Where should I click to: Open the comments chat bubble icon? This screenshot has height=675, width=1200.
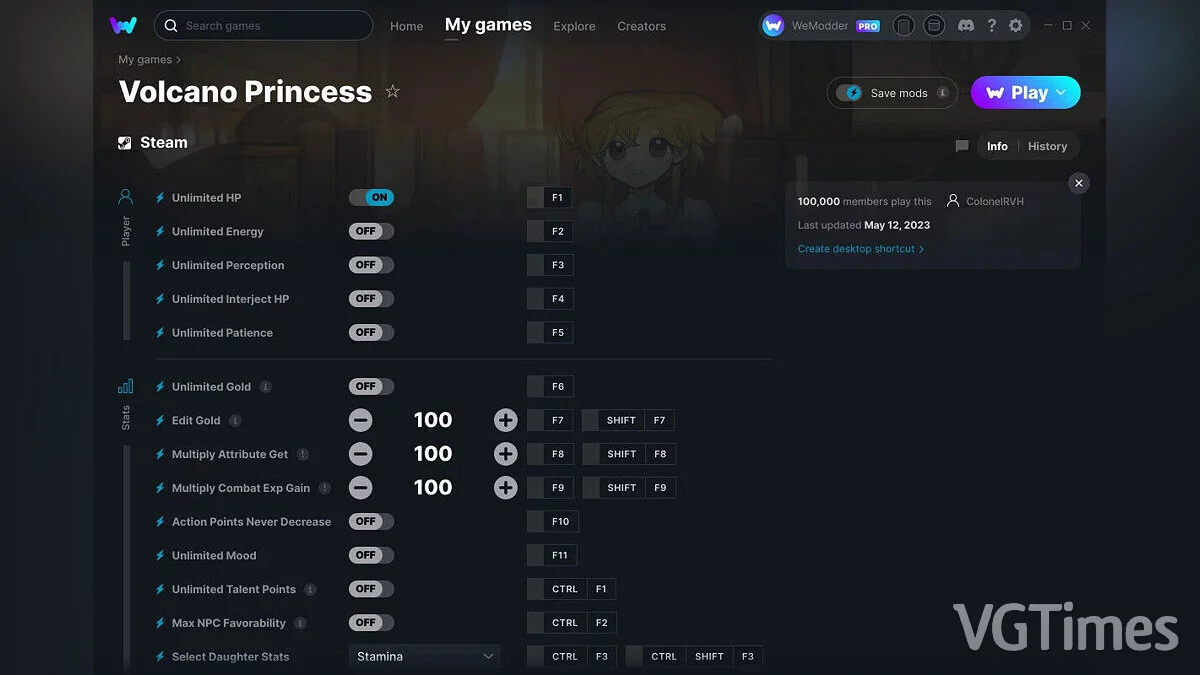[x=962, y=146]
